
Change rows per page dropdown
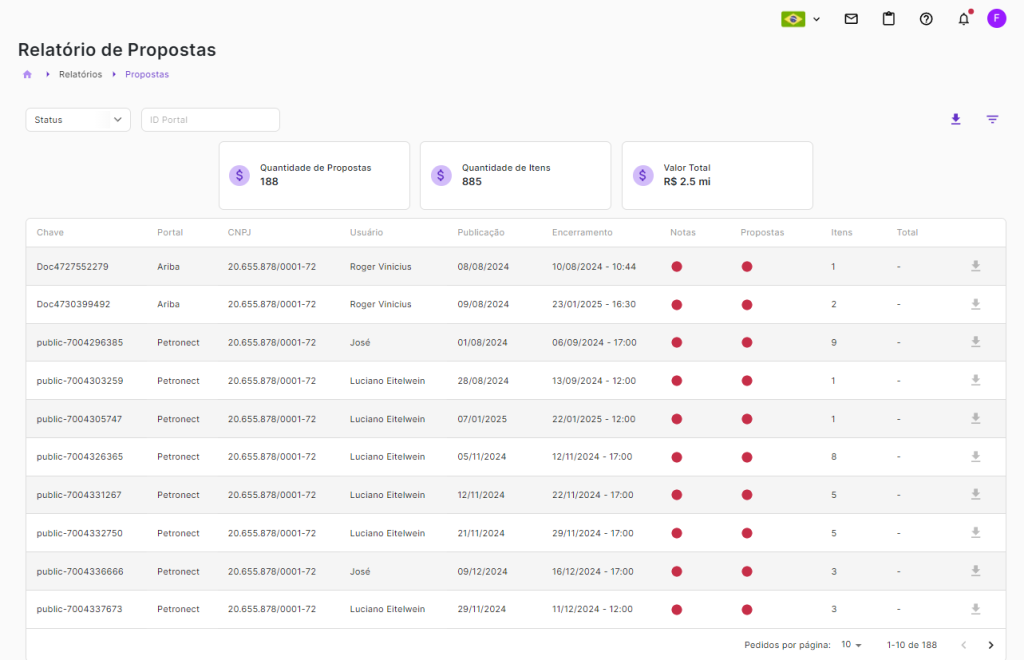coord(851,645)
